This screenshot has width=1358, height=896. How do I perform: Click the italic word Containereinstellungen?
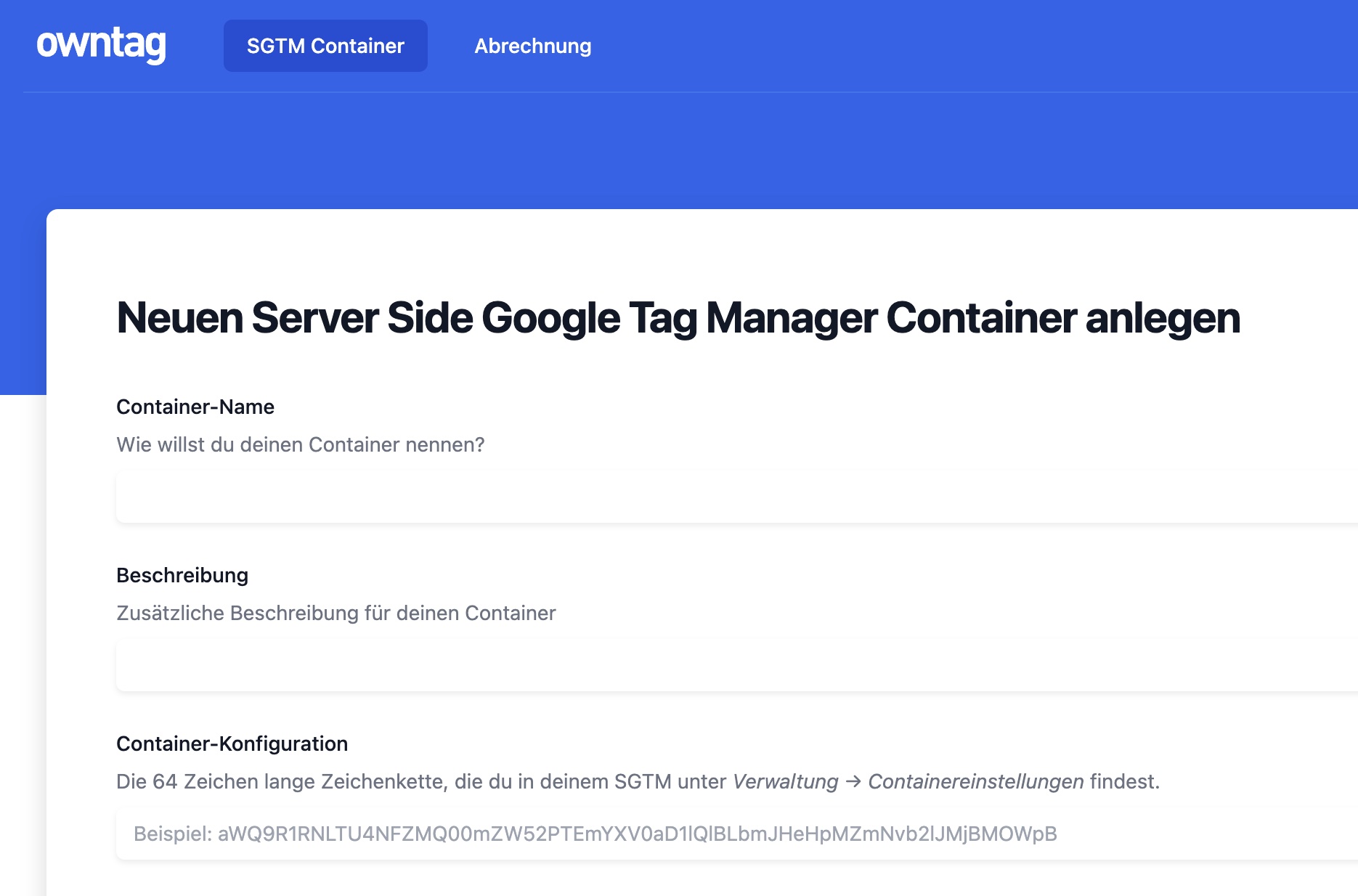975,782
